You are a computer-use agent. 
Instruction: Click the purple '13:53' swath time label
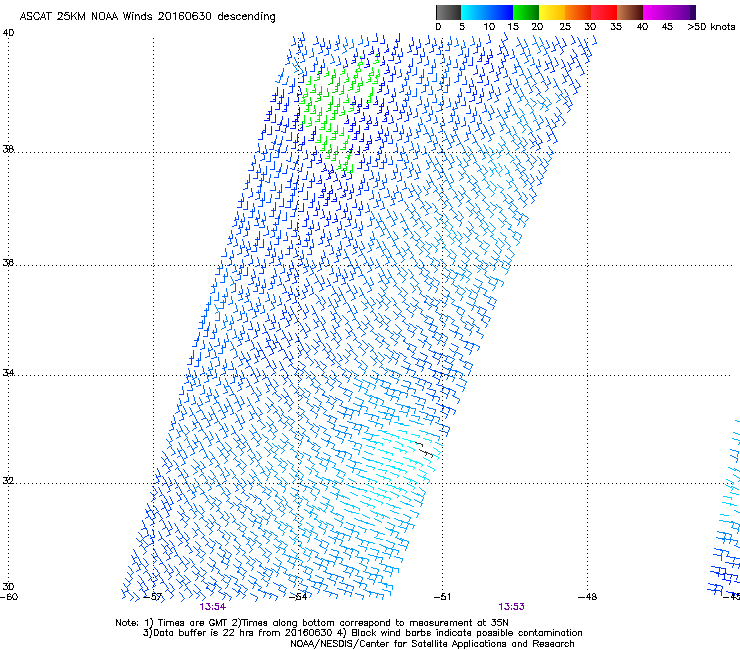coord(512,607)
